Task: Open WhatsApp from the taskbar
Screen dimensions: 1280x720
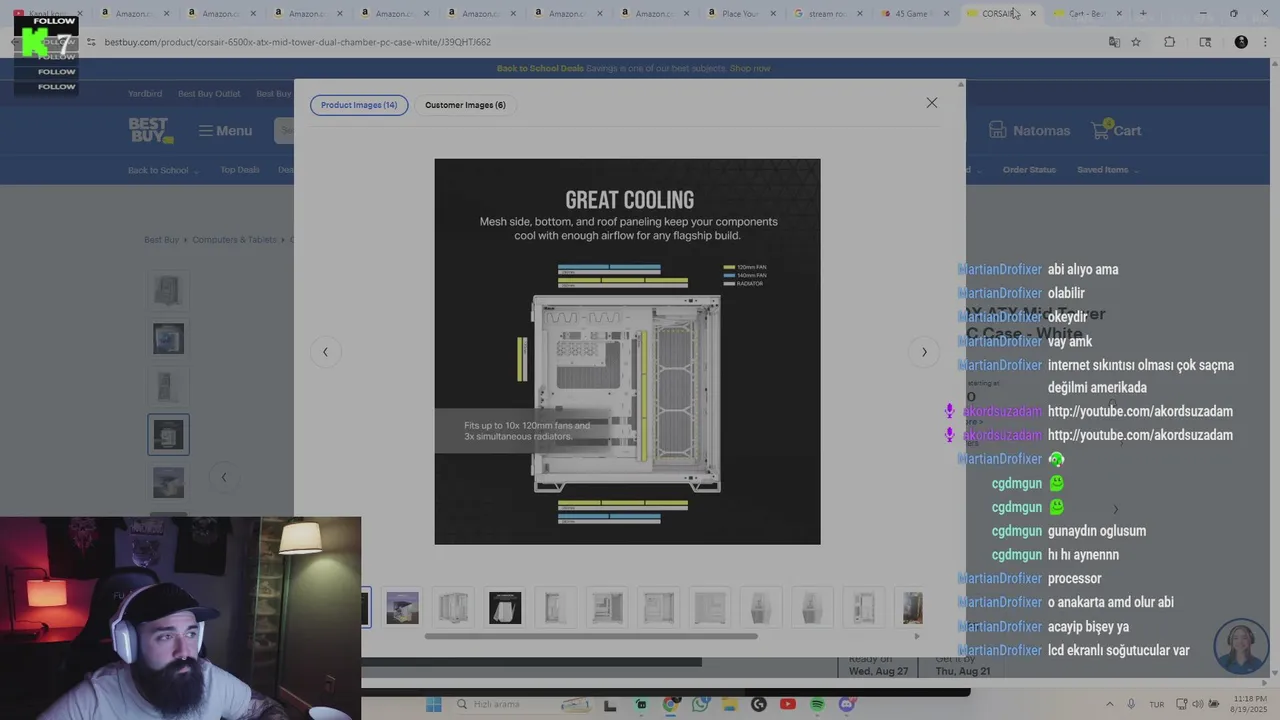Action: [x=700, y=704]
